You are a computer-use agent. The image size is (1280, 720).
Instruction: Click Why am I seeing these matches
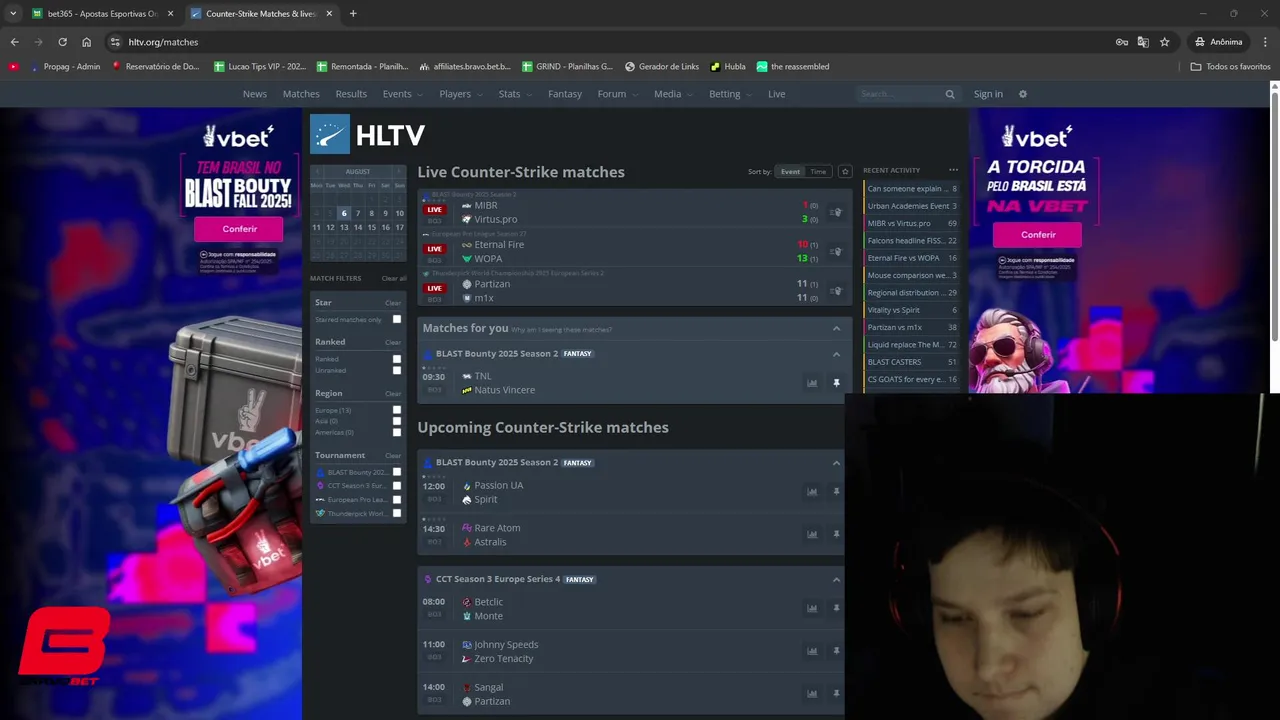tap(561, 329)
